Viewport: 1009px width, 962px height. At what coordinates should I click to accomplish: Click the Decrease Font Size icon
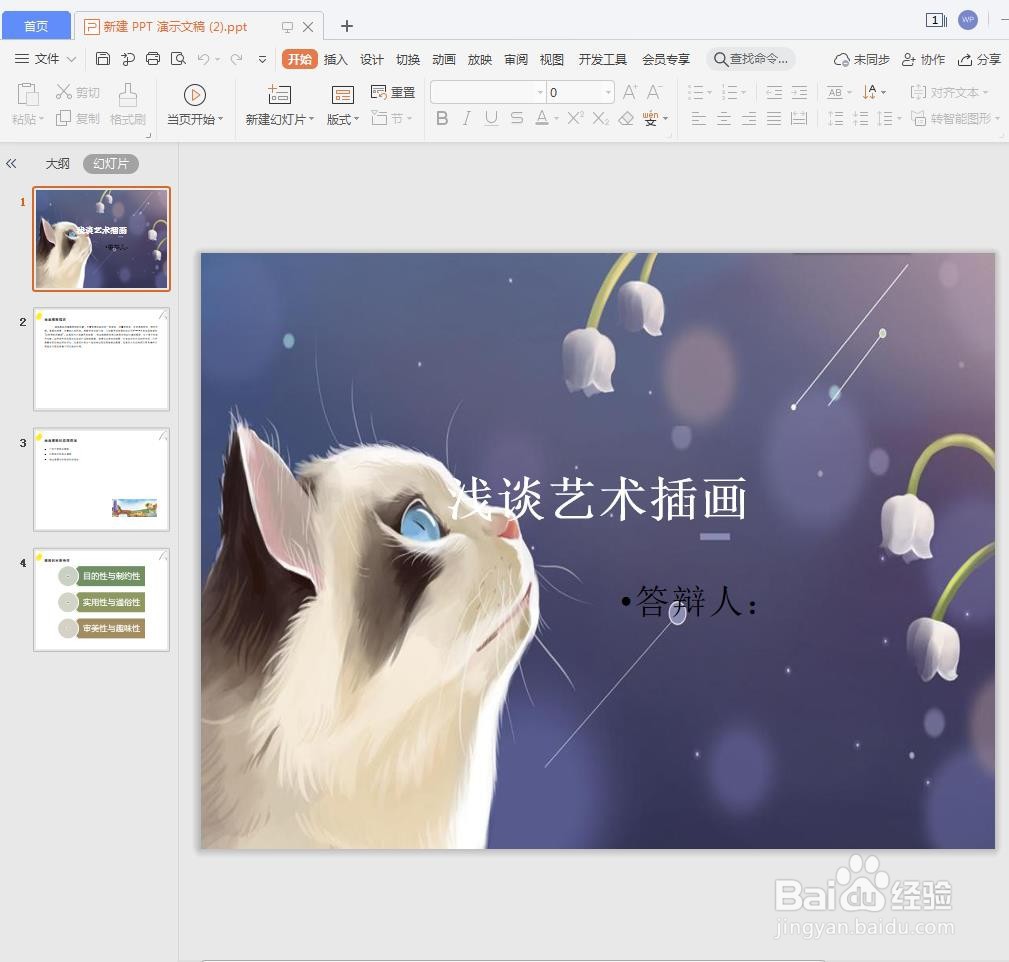tap(654, 92)
